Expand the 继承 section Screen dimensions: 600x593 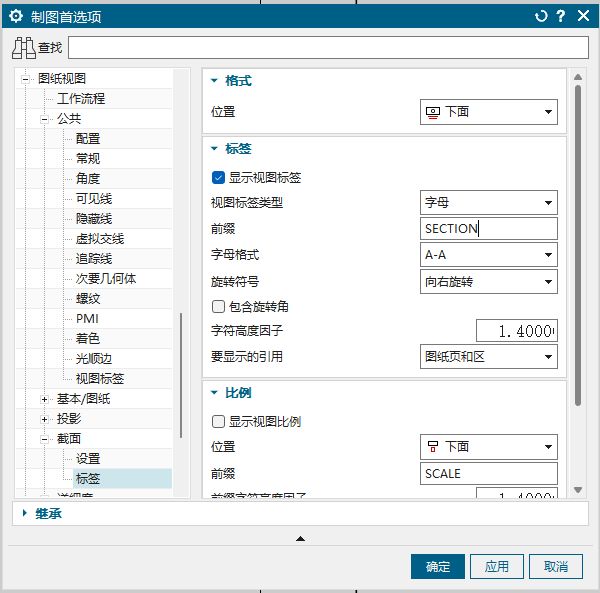[x=24, y=513]
